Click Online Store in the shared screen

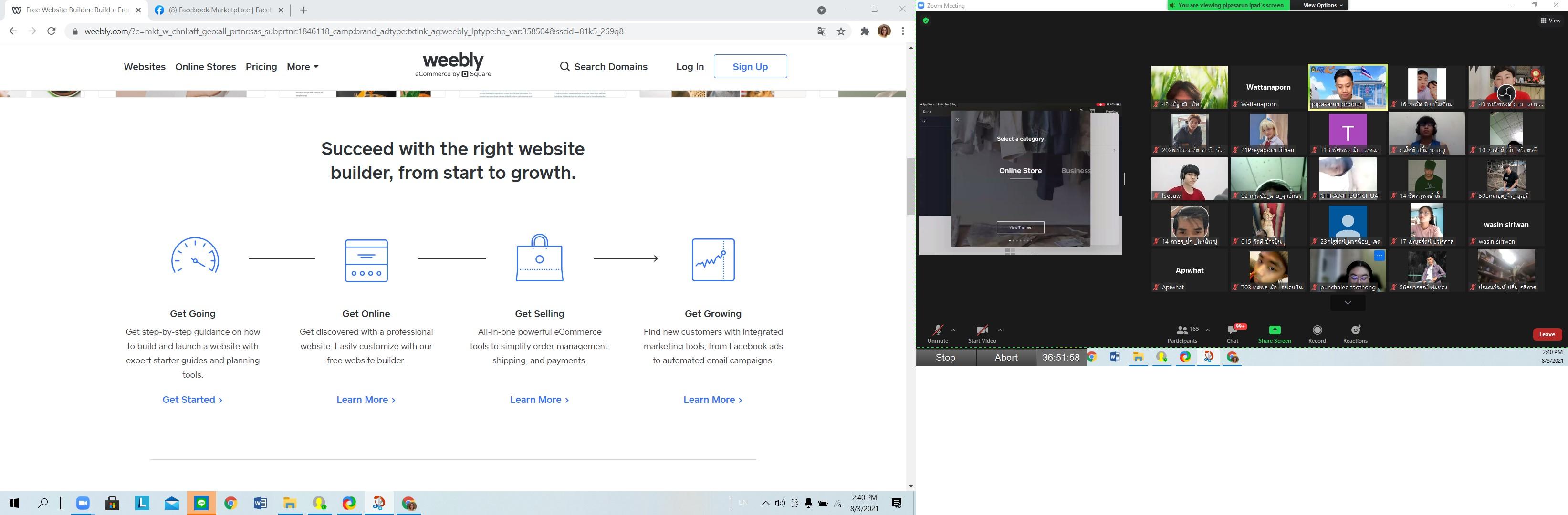click(x=1020, y=171)
